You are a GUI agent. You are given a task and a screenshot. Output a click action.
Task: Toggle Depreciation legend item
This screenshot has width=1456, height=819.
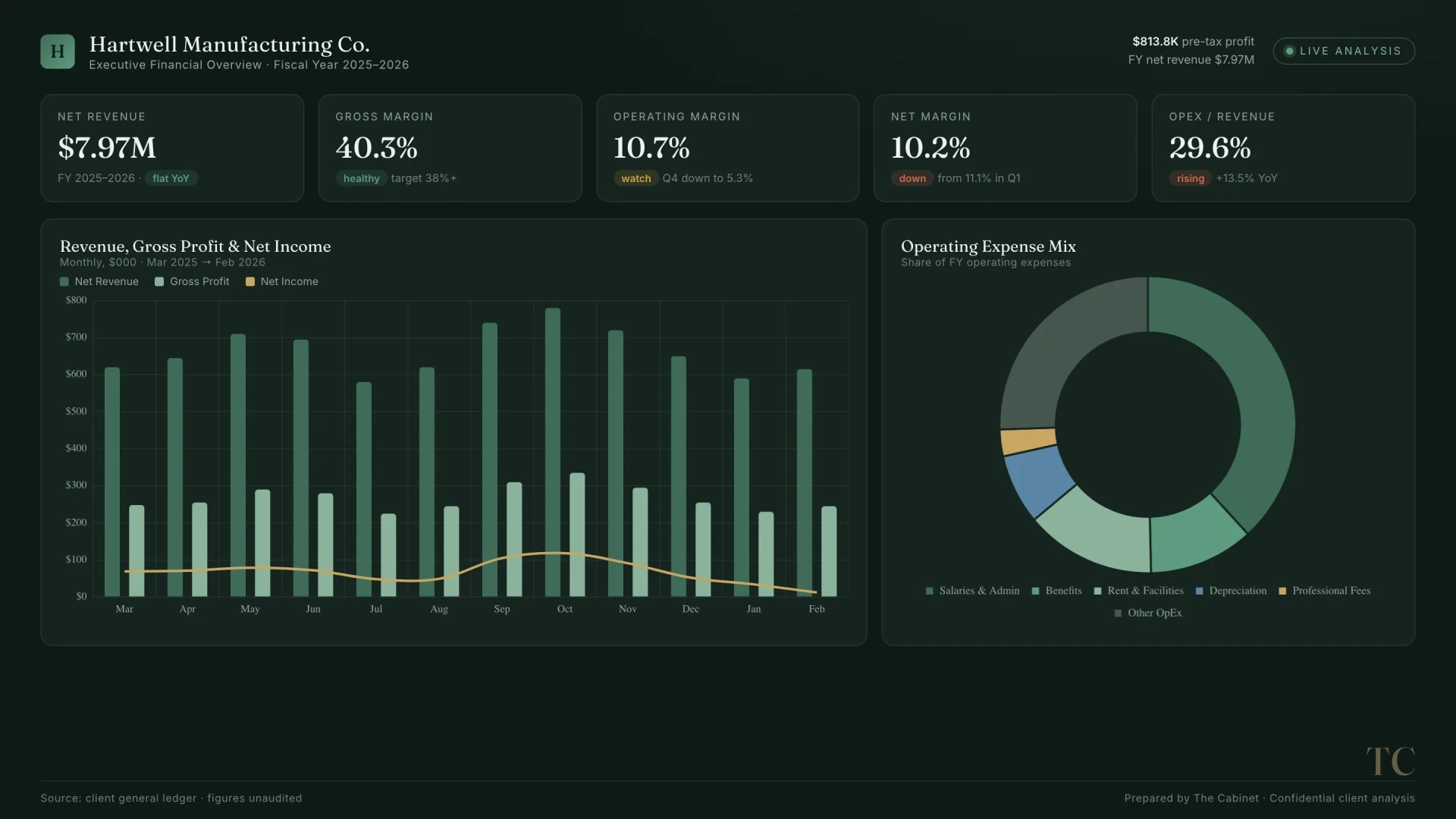click(x=1232, y=591)
